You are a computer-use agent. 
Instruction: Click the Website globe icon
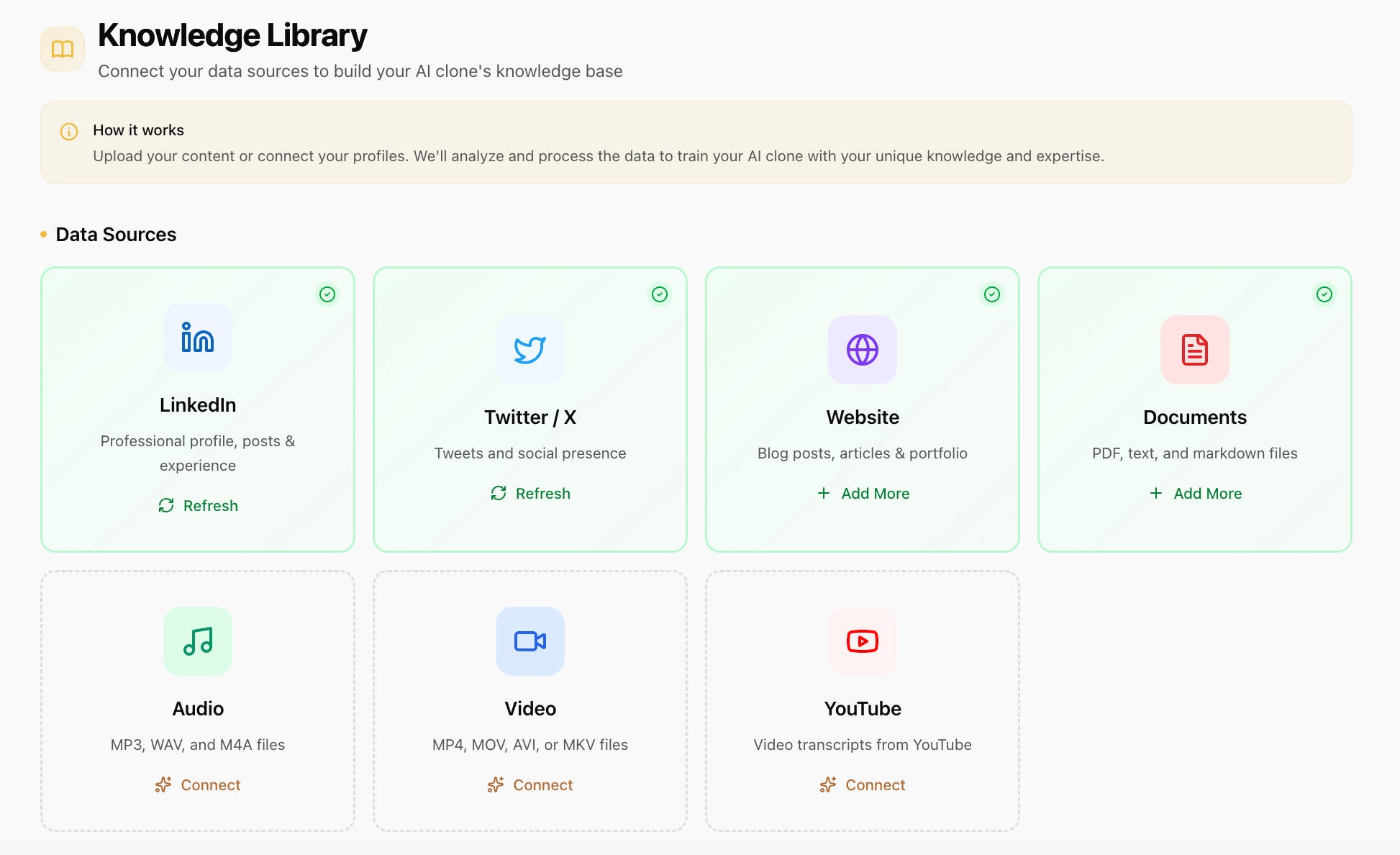[863, 350]
